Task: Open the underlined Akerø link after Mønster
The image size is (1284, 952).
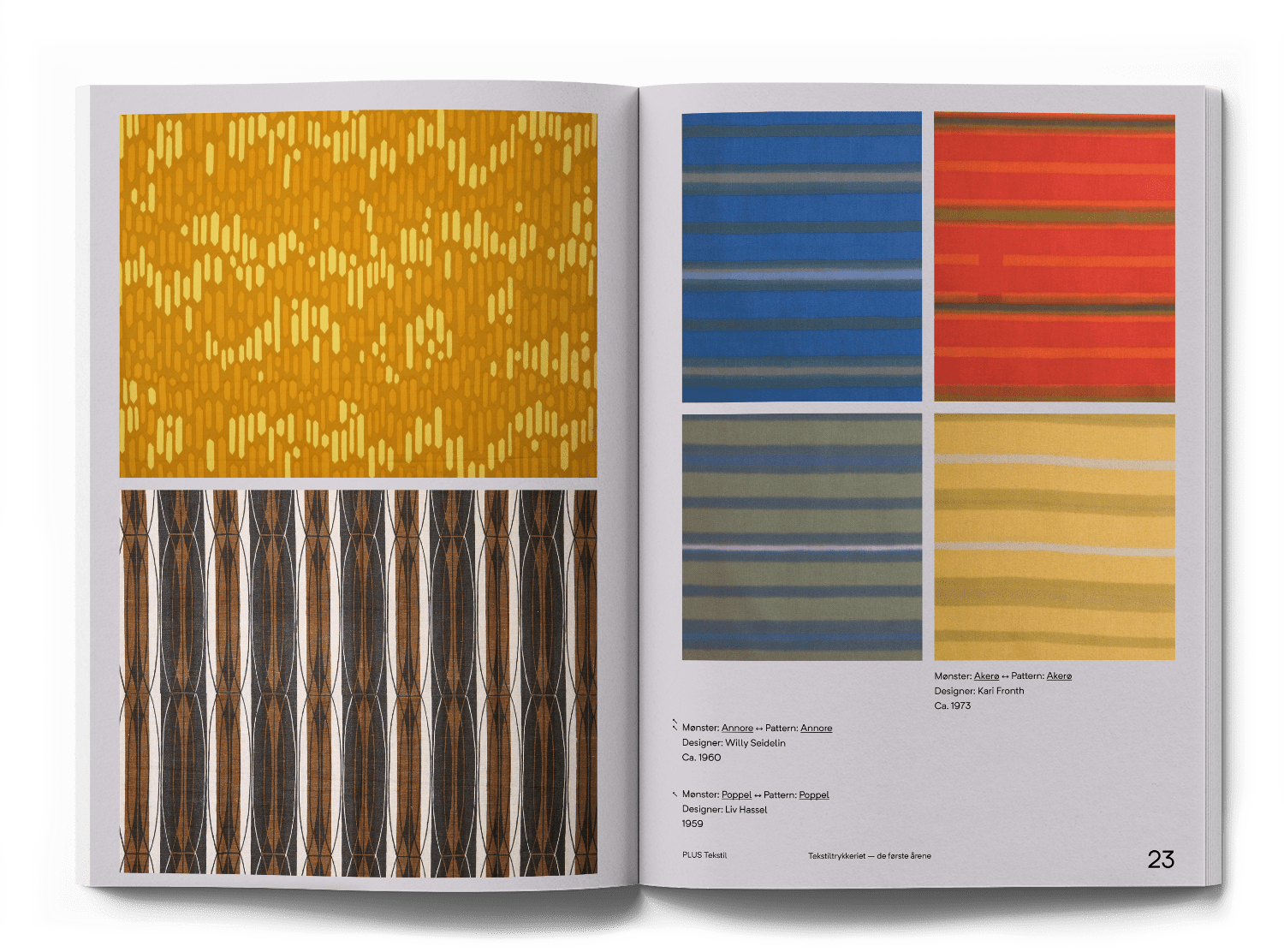Action: 986,676
